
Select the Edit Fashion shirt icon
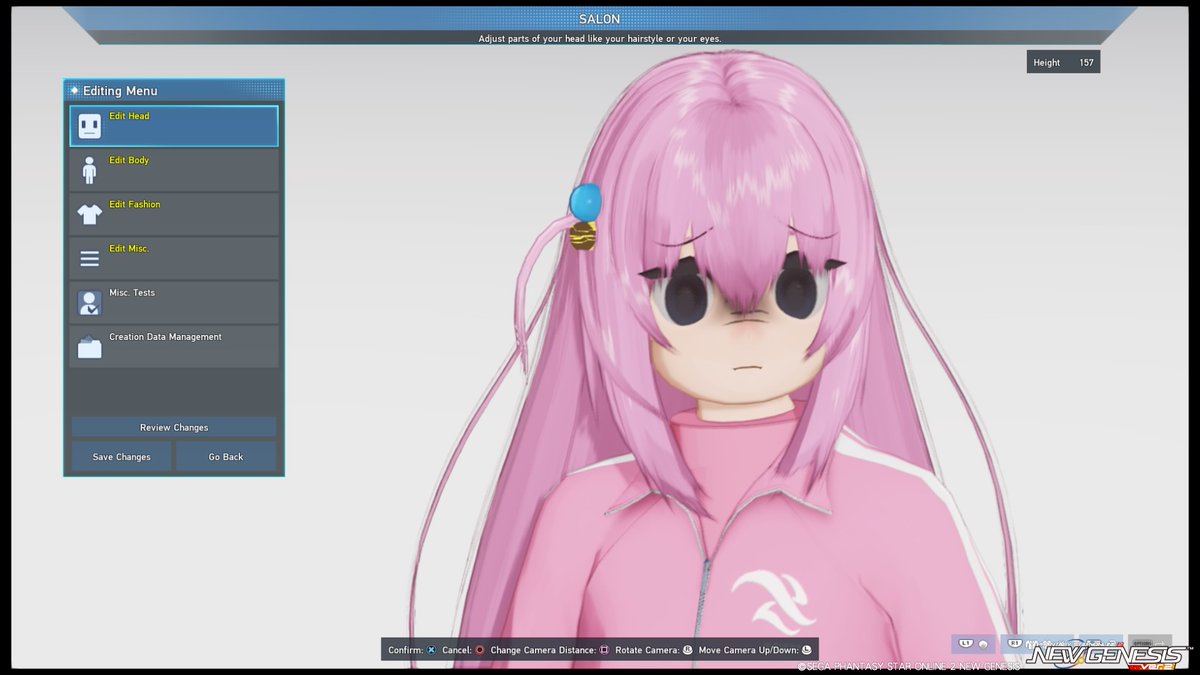coord(88,213)
